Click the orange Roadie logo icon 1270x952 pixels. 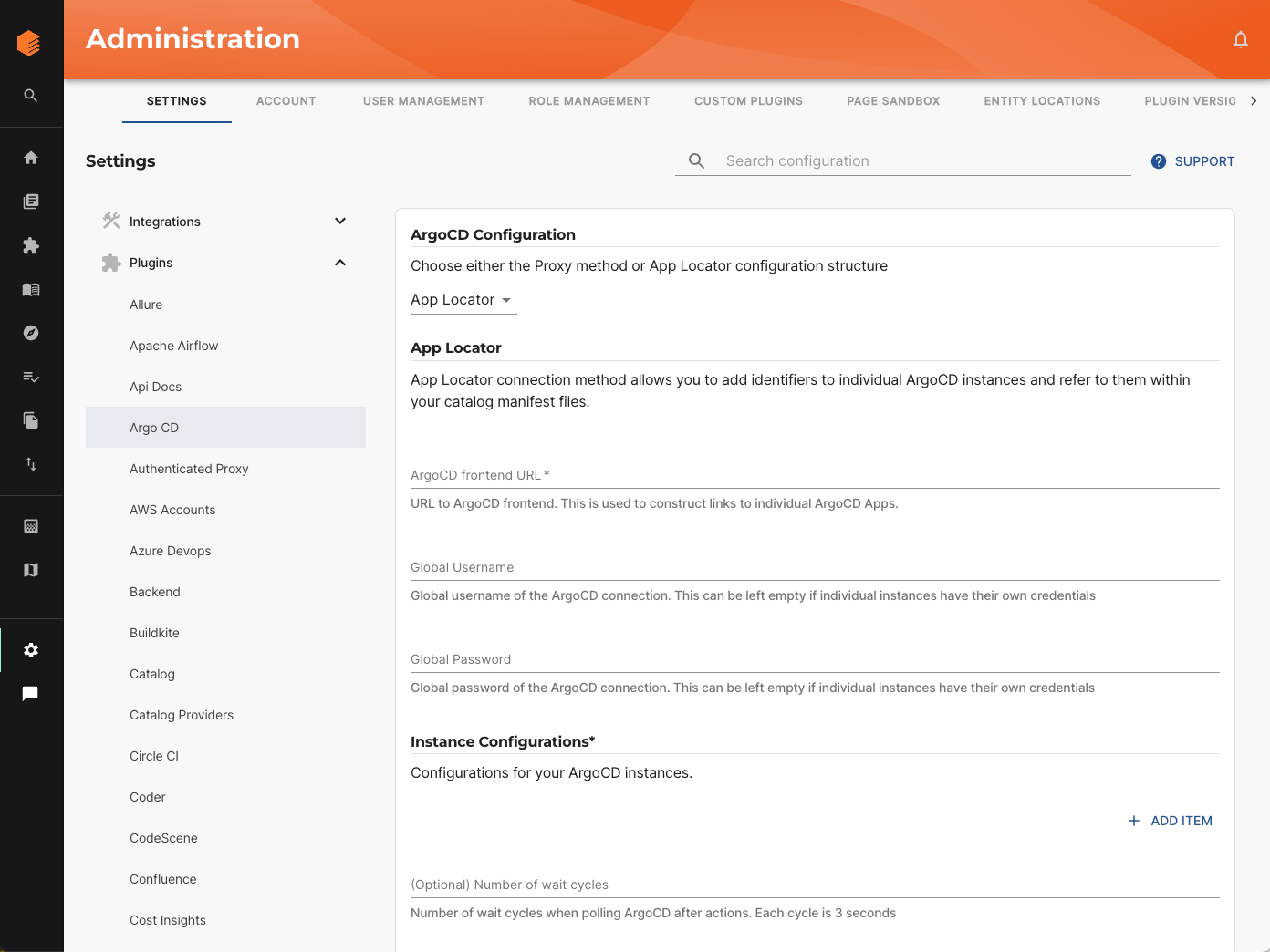coord(29,43)
